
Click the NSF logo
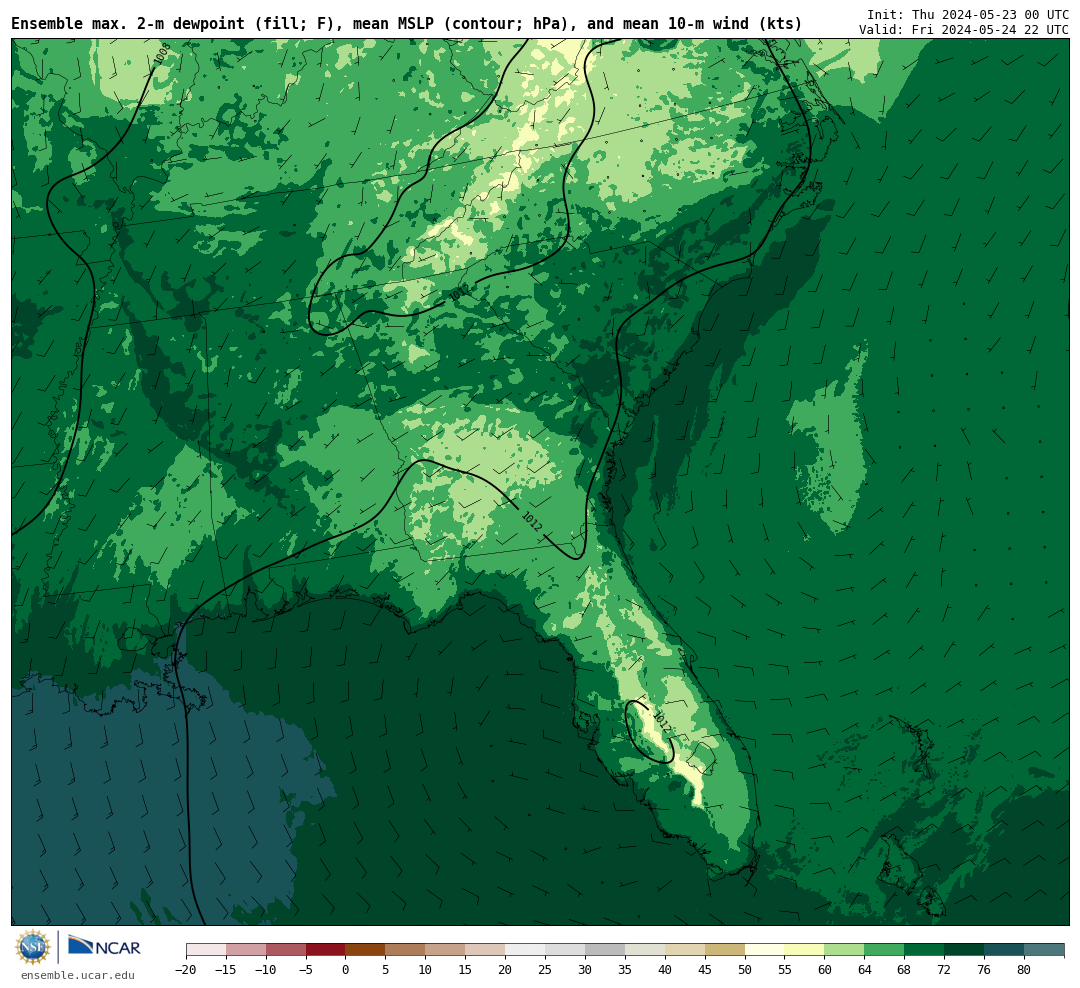point(33,947)
